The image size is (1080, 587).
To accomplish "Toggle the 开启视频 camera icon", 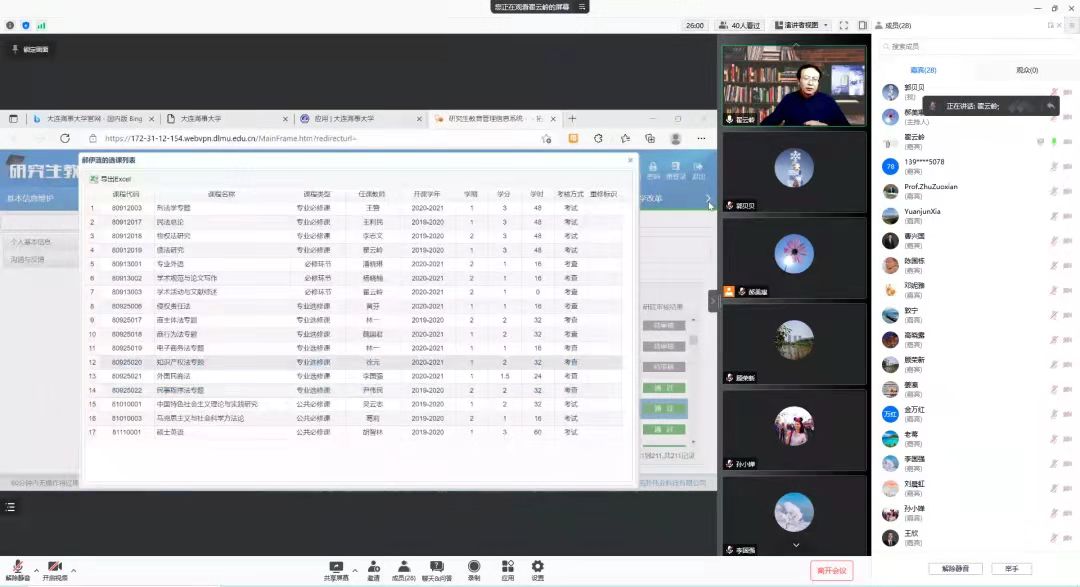I will coord(55,567).
